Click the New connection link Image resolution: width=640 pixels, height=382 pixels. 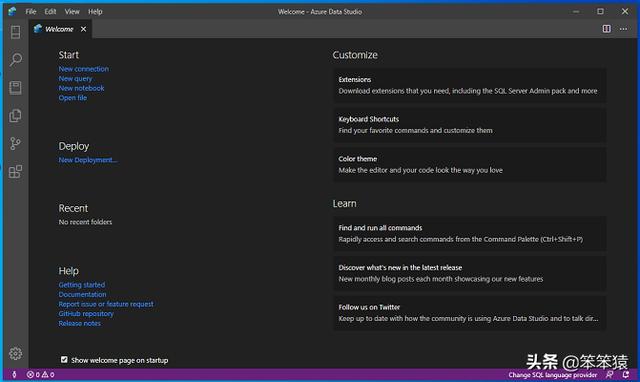pos(84,69)
